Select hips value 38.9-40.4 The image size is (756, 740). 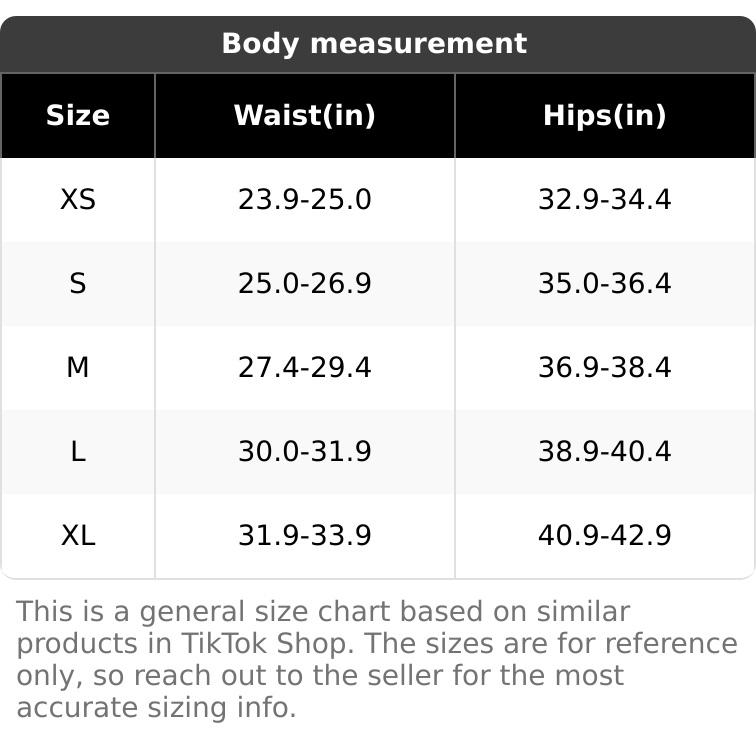coord(605,452)
